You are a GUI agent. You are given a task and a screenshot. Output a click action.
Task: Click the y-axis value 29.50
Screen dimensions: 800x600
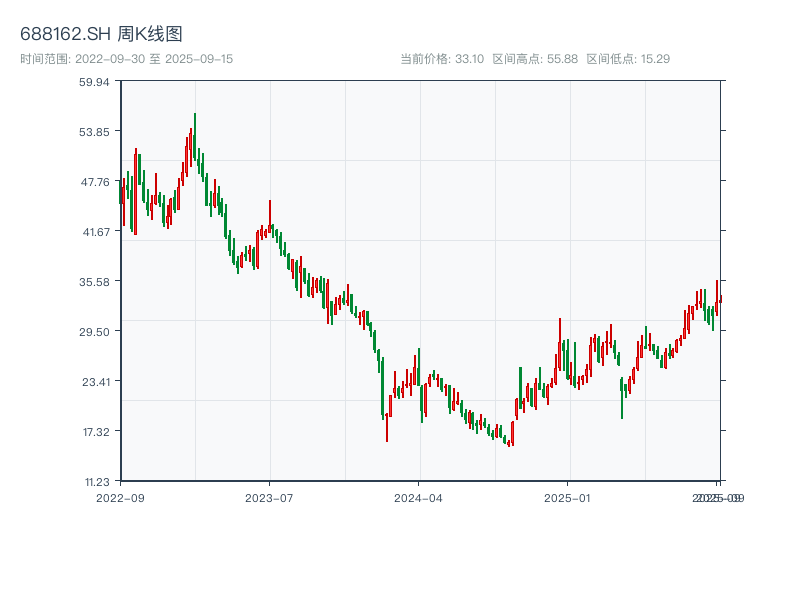coord(94,332)
